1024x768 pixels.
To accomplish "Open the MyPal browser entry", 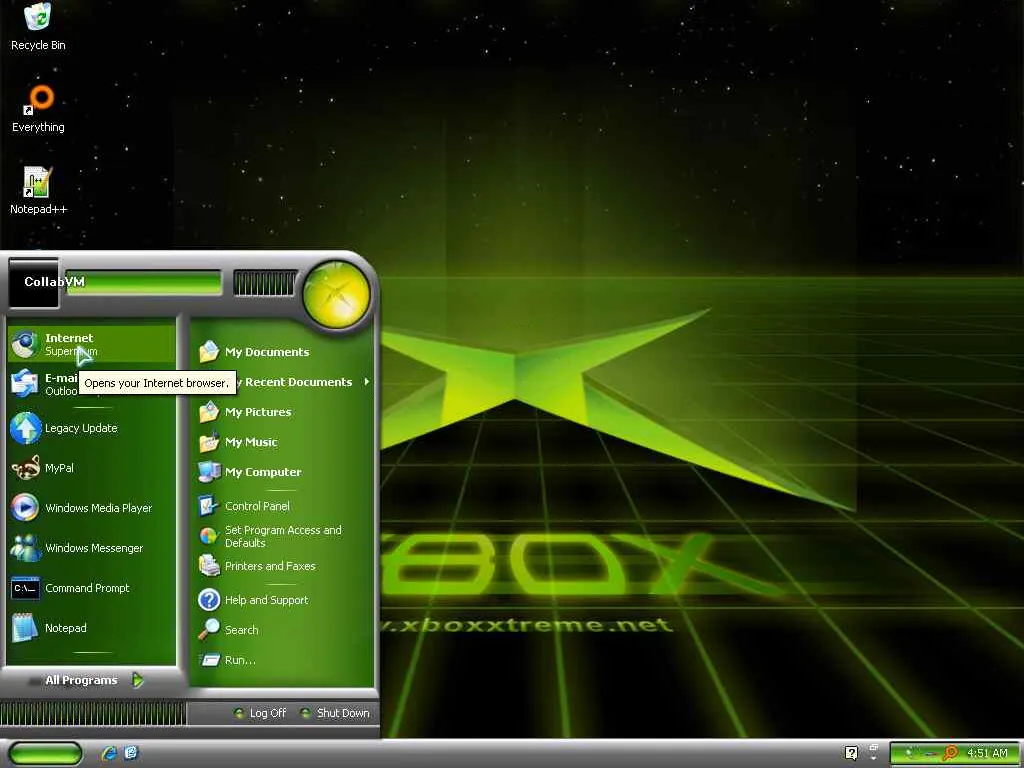I will coord(91,468).
